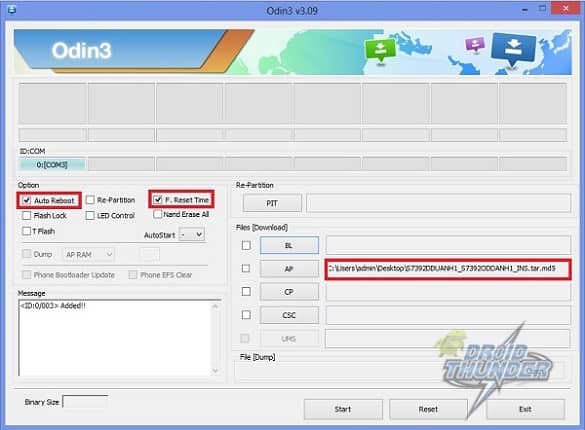
Task: Enable the Flash Lock checkbox
Action: coord(26,216)
